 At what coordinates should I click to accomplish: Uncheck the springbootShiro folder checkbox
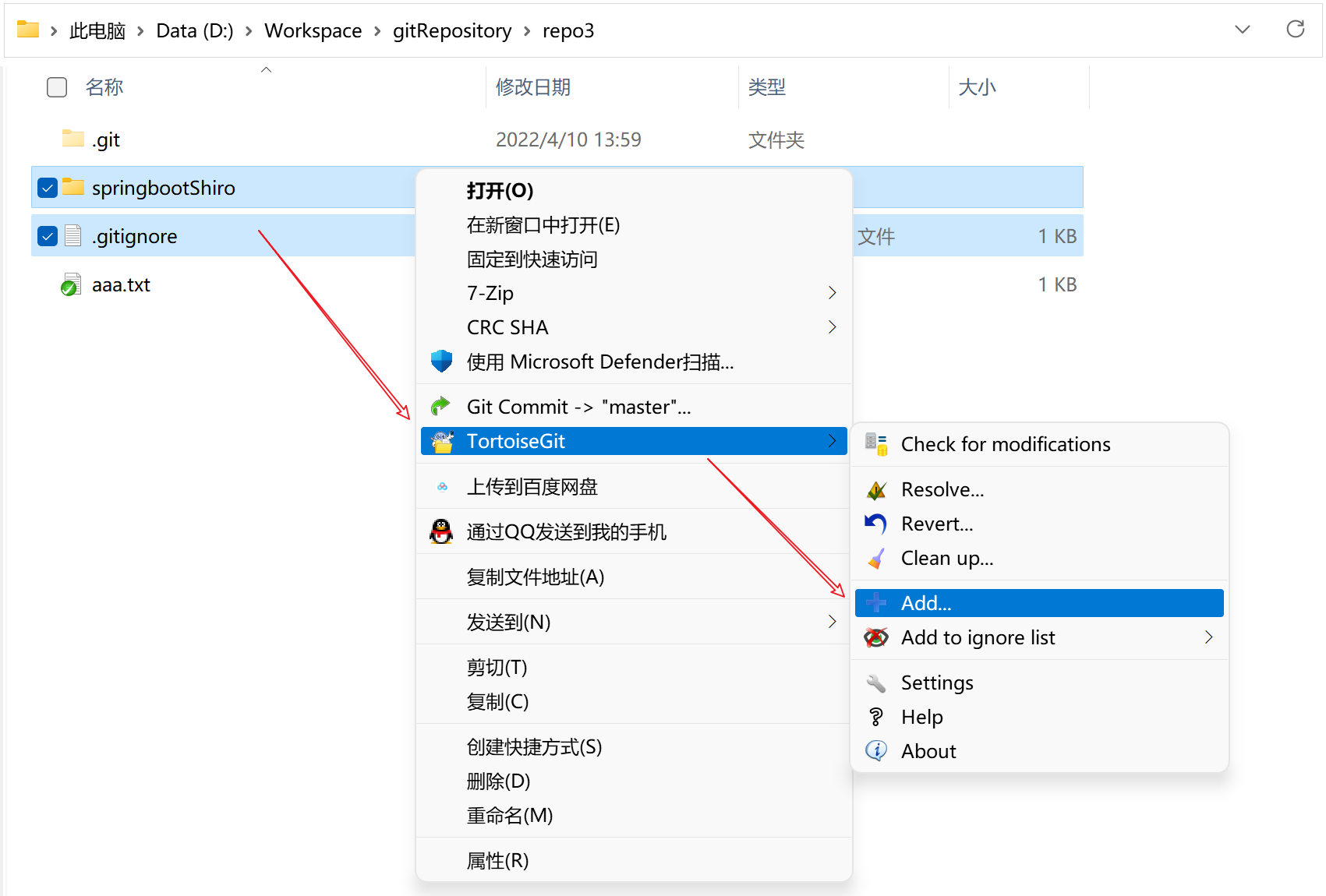pyautogui.click(x=48, y=188)
